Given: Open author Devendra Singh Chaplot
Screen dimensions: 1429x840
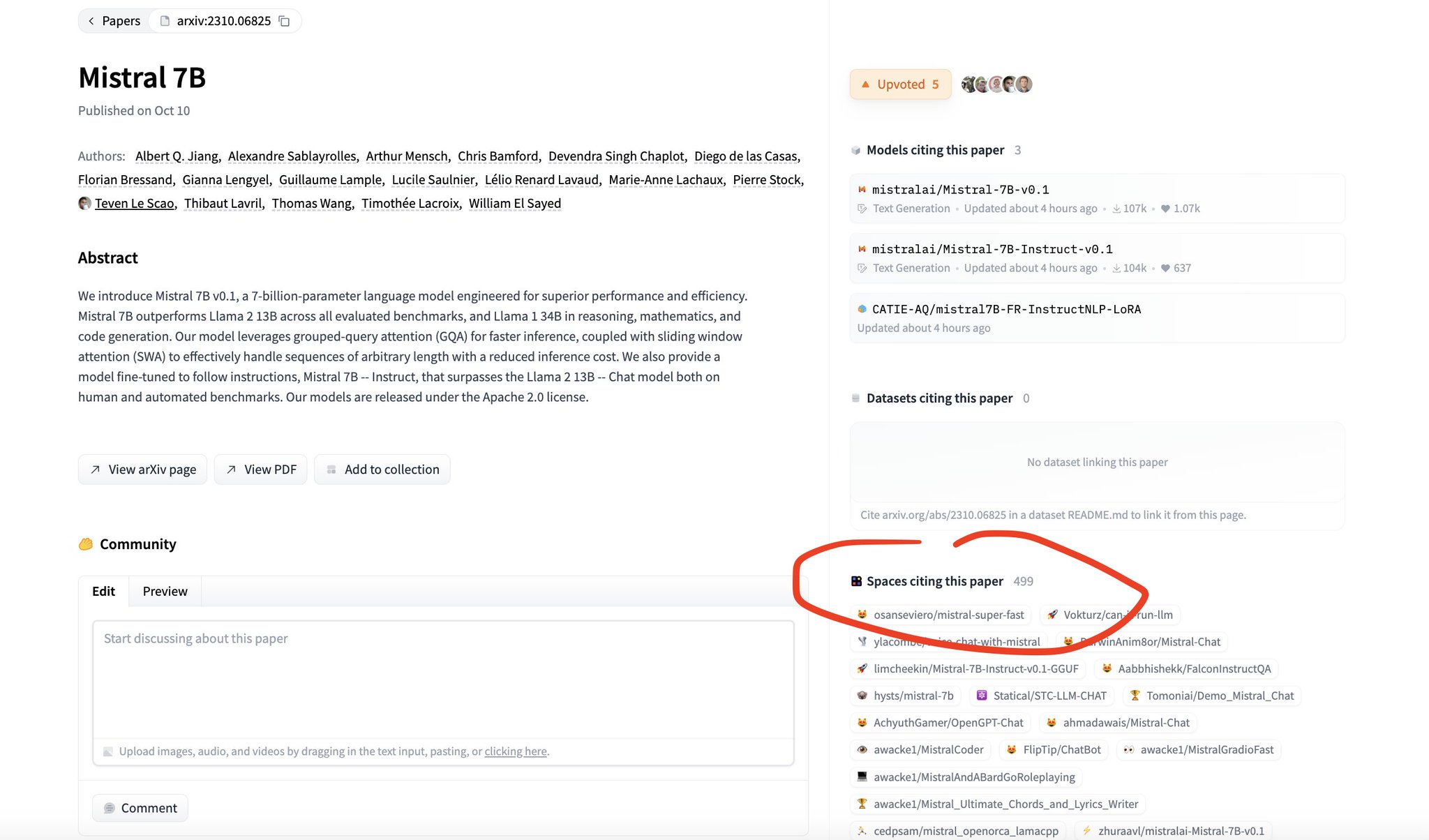Looking at the screenshot, I should [616, 156].
